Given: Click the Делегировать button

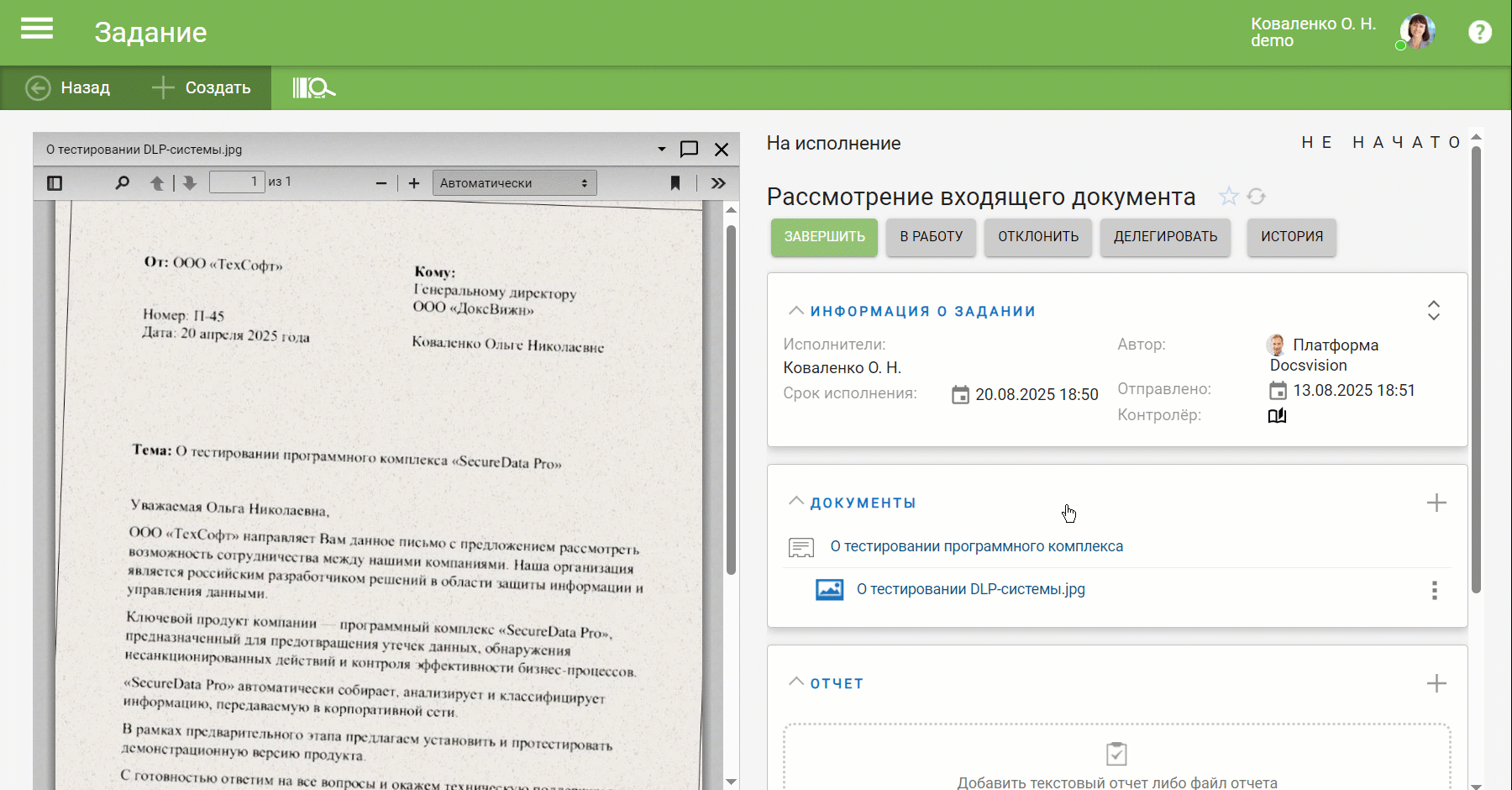Looking at the screenshot, I should (1165, 237).
